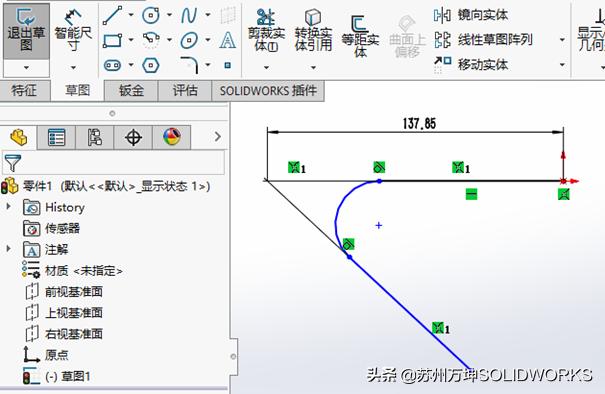This screenshot has width=605, height=394.
Task: Switch to the SOLIDWORKS 插件 tab
Action: (x=268, y=91)
